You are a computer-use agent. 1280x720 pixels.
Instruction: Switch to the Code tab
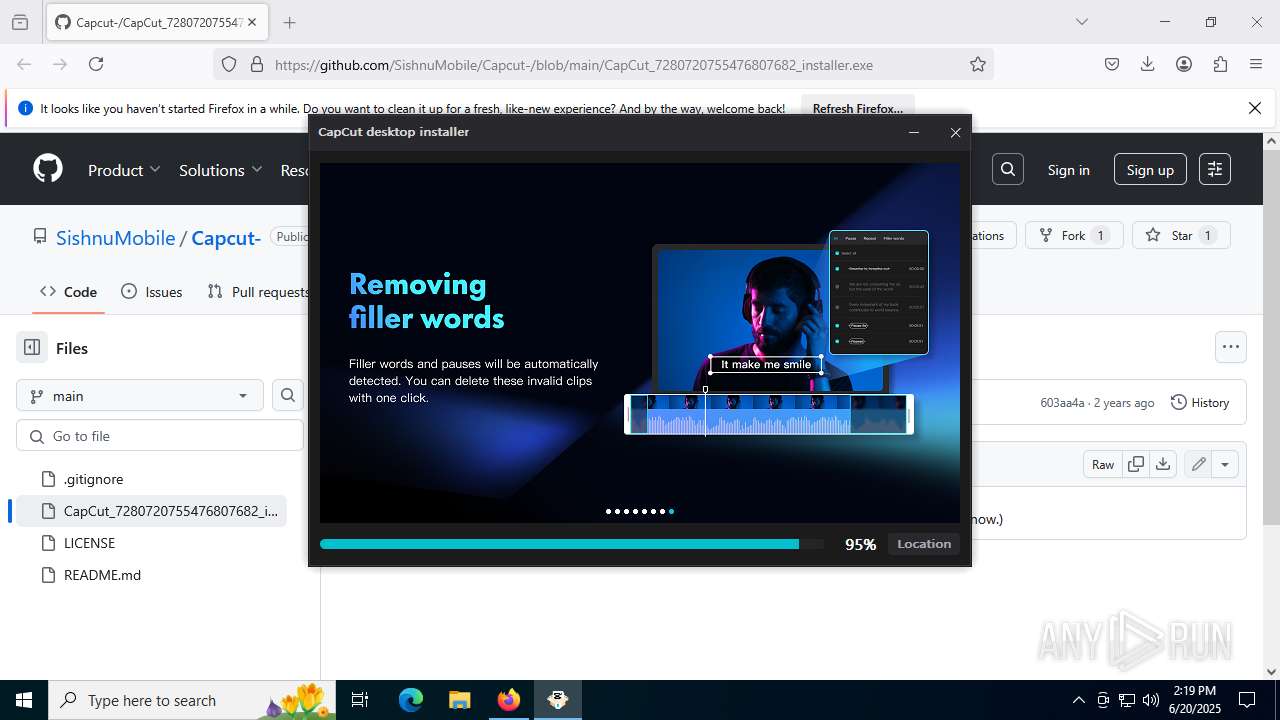(x=69, y=292)
